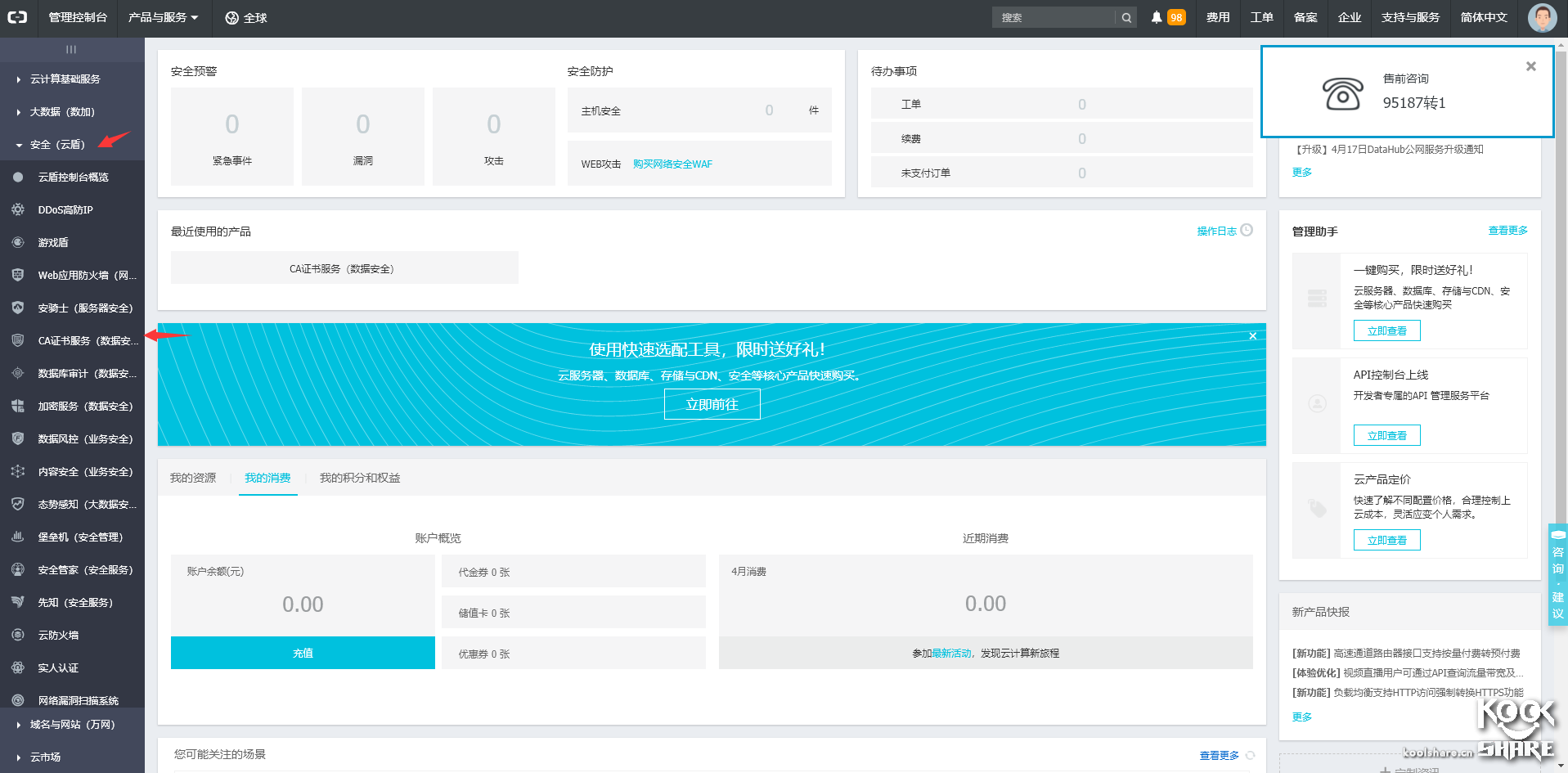Switch to the 我的资源 tab
The width and height of the screenshot is (1568, 773).
pos(192,478)
